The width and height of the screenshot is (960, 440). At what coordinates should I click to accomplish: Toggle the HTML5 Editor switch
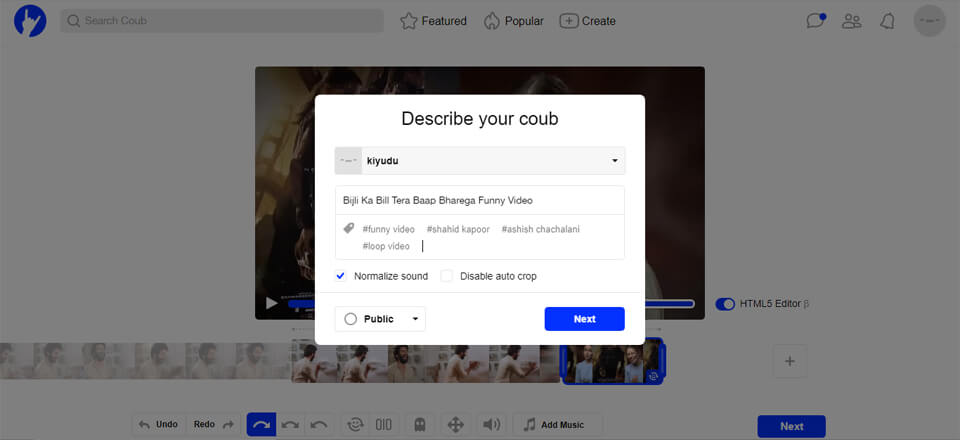[x=725, y=304]
